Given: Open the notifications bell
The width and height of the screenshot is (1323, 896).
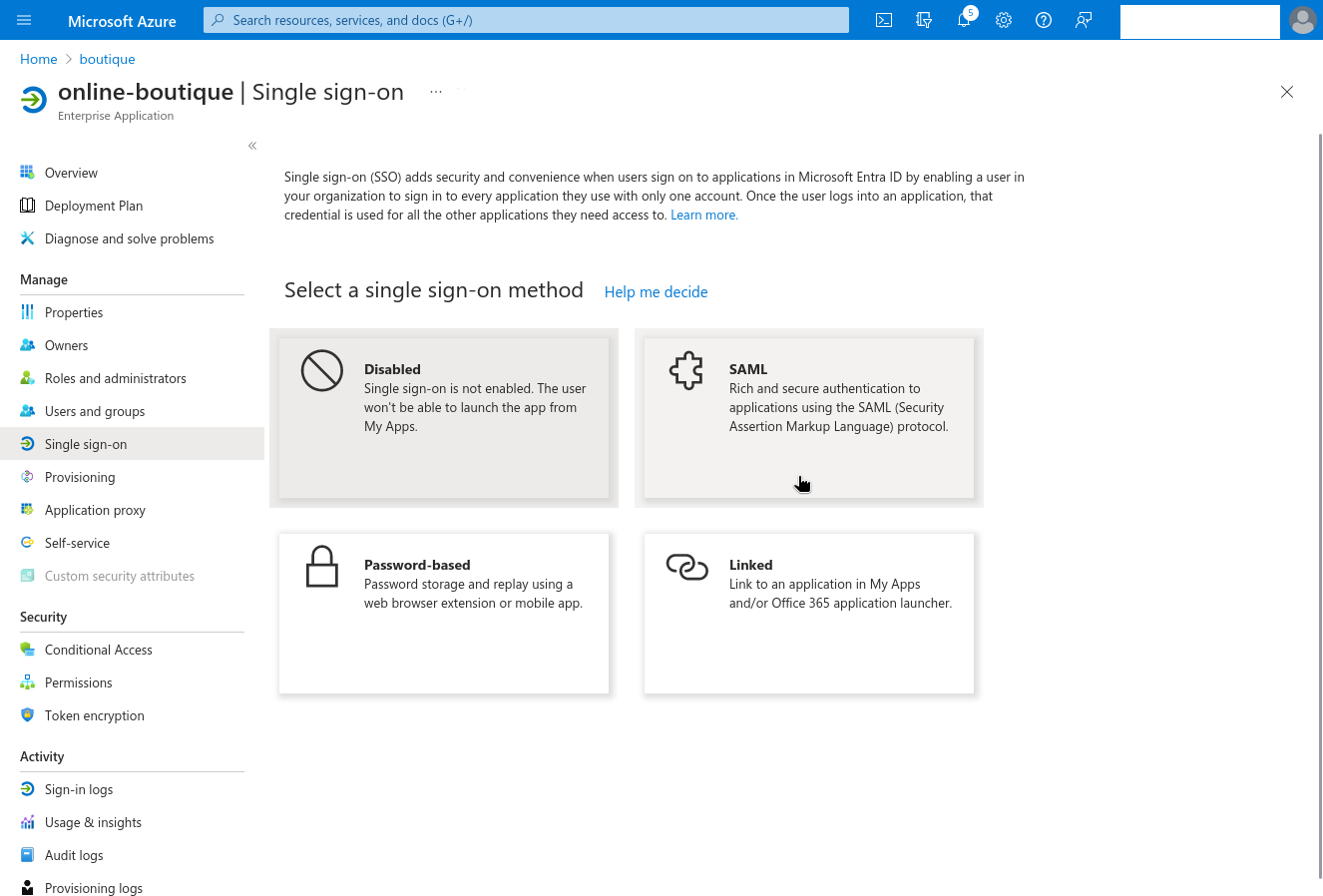Looking at the screenshot, I should coord(963,19).
